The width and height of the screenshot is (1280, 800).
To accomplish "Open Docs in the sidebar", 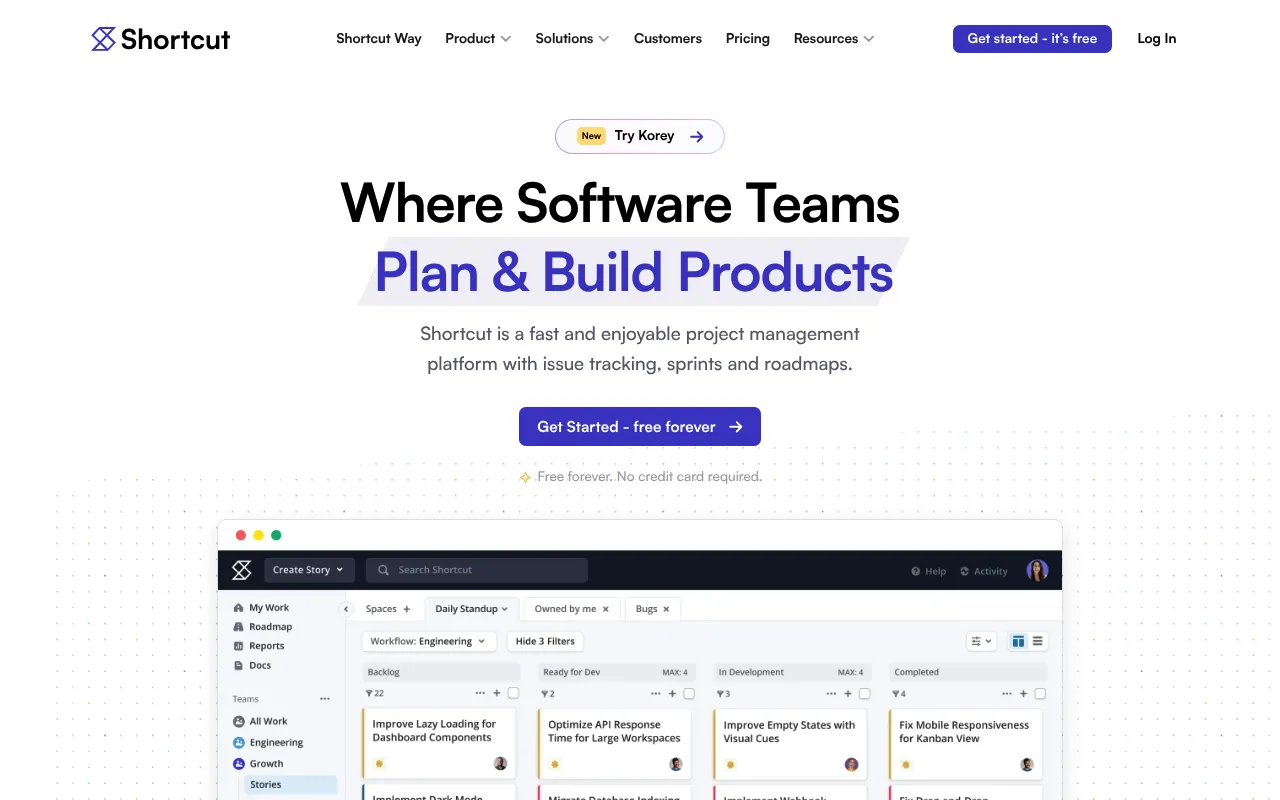I will tap(252, 665).
